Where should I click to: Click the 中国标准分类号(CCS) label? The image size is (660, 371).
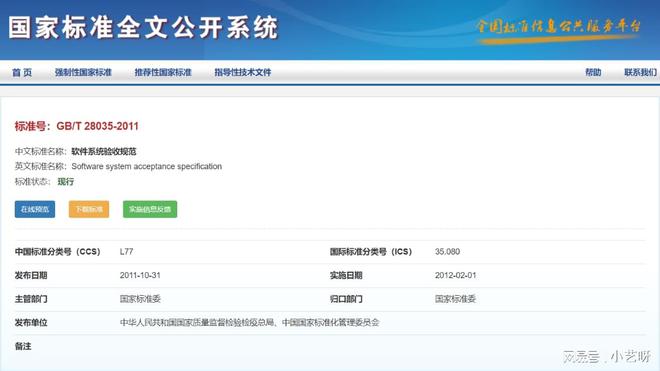(58, 251)
